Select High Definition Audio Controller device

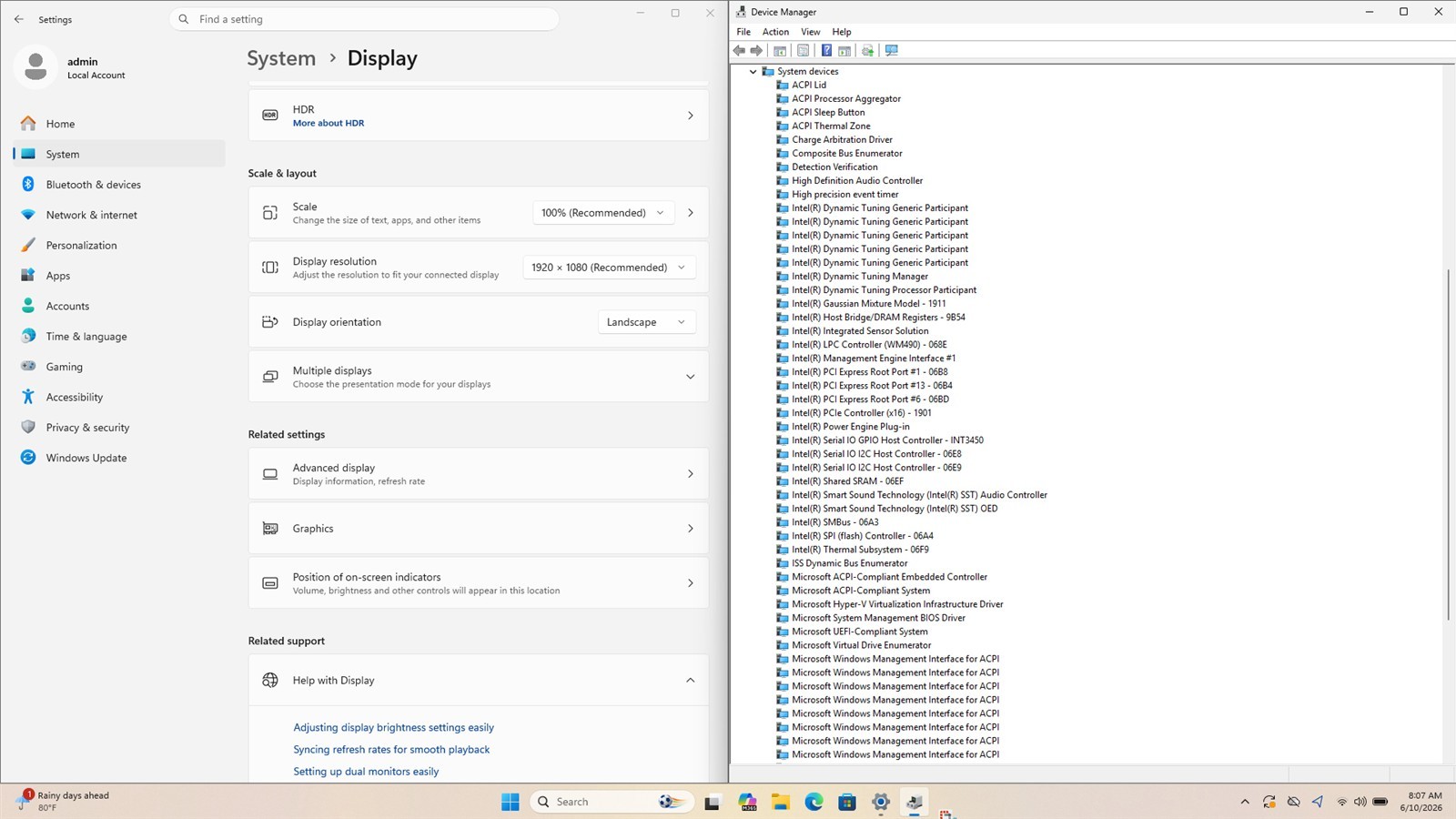(x=857, y=181)
